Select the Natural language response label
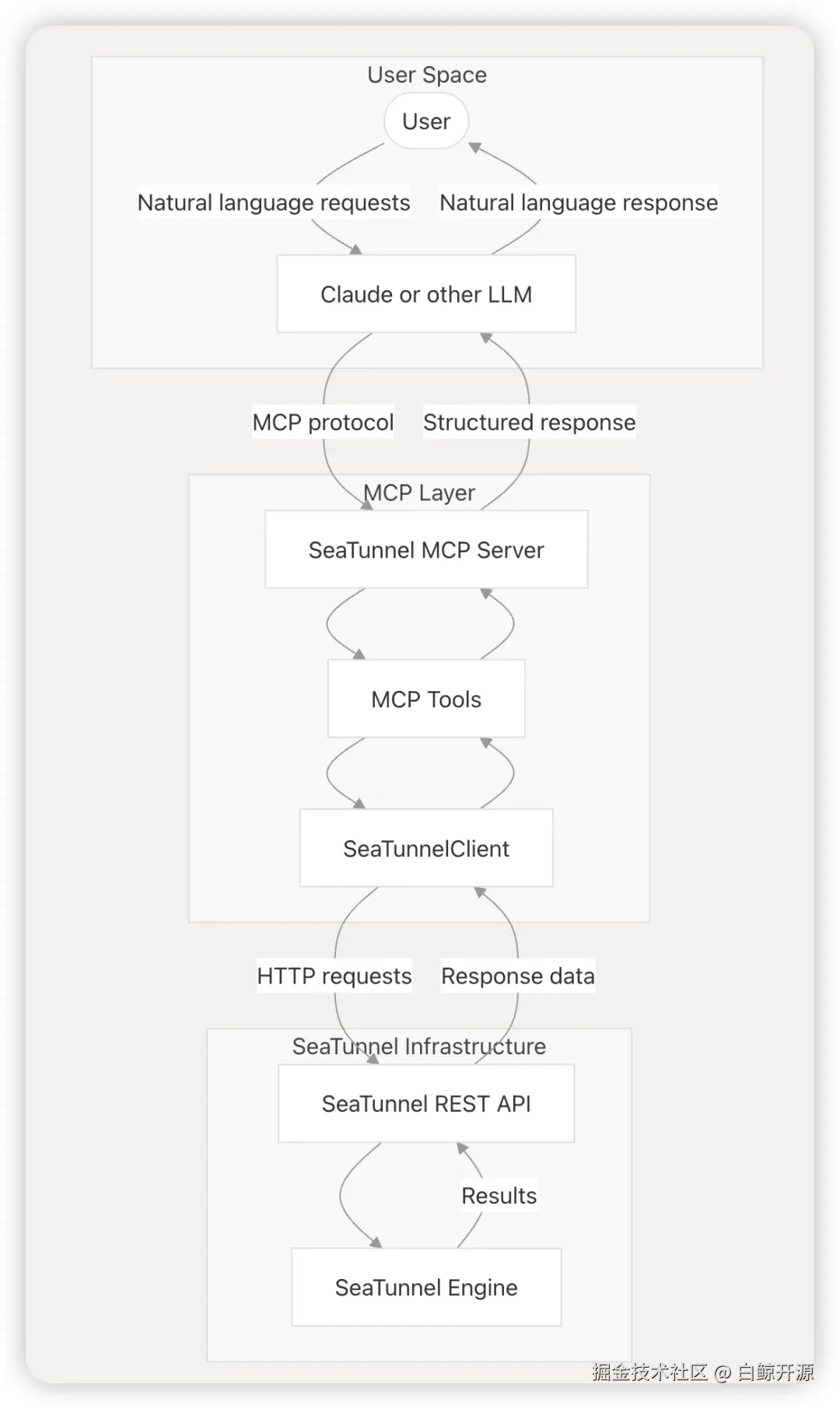Viewport: 840px width, 1409px height. [579, 202]
